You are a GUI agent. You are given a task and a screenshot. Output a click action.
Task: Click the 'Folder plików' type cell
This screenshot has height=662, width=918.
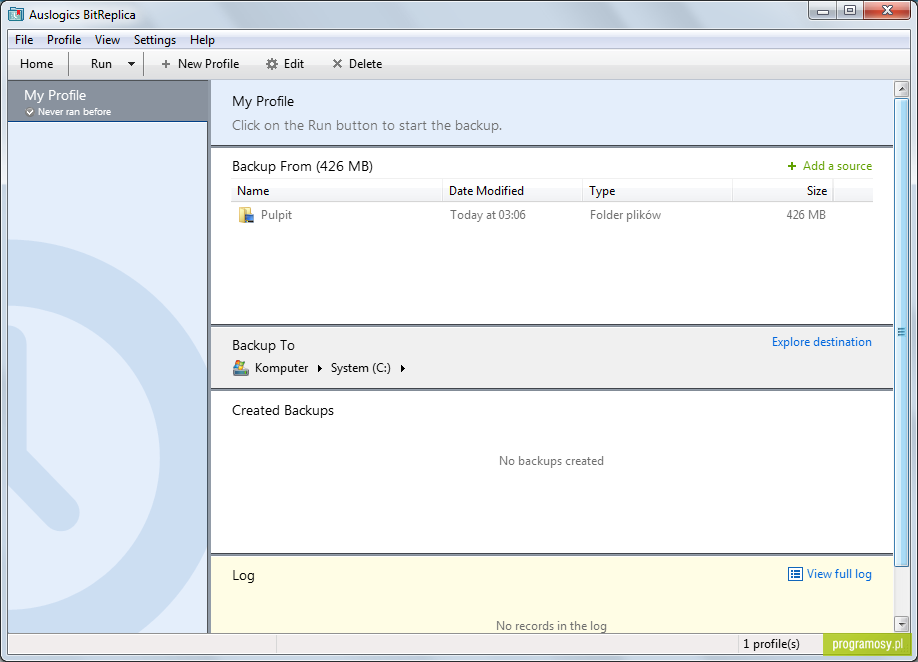(x=625, y=215)
